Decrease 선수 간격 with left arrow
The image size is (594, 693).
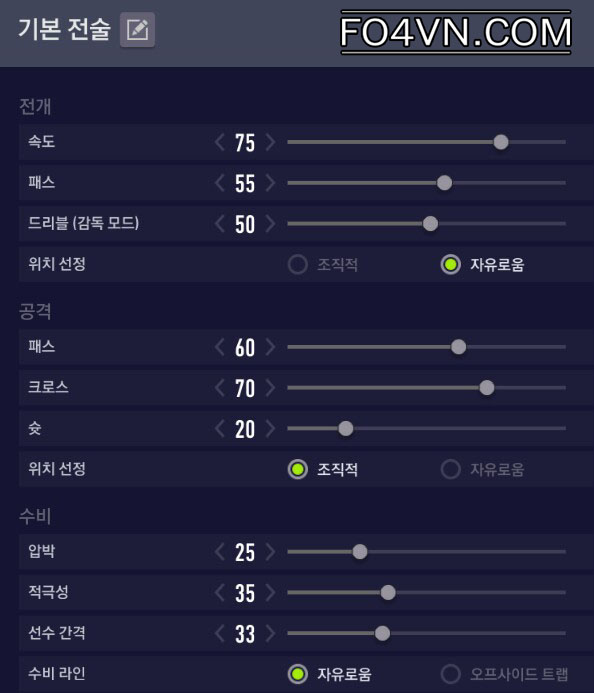click(220, 633)
